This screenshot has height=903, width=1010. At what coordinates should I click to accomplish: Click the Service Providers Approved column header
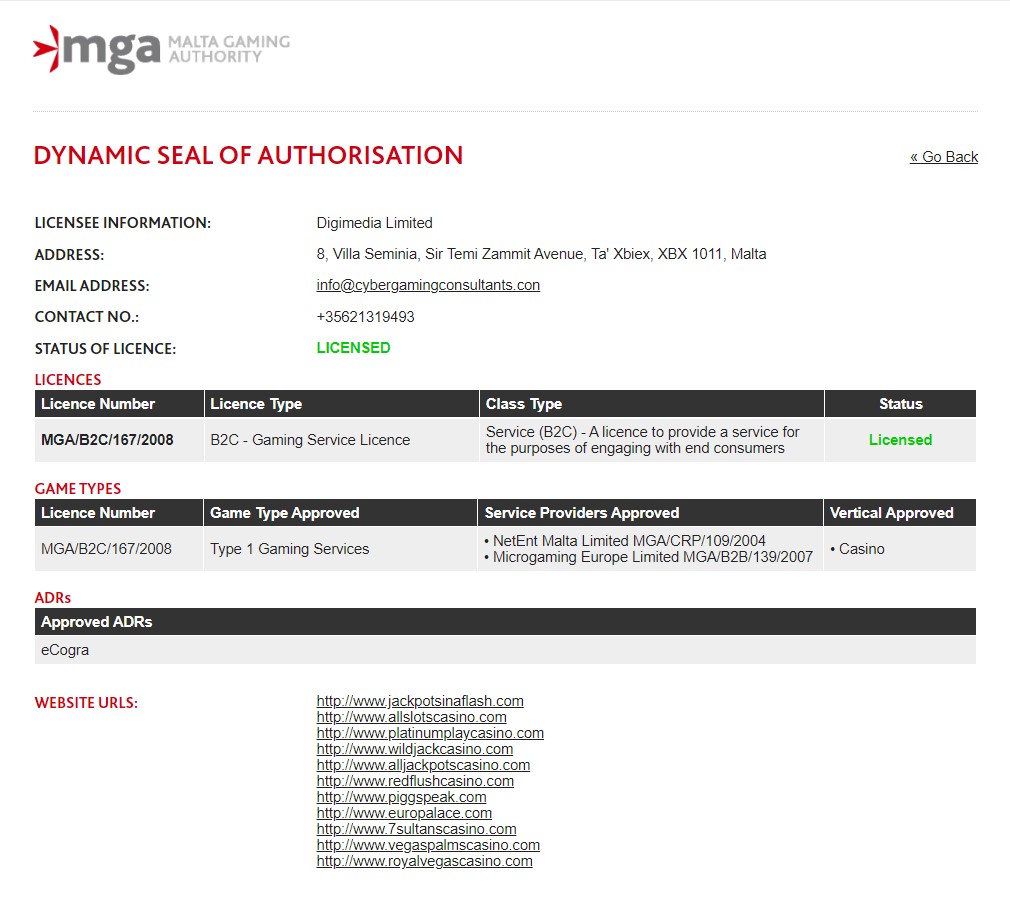650,513
